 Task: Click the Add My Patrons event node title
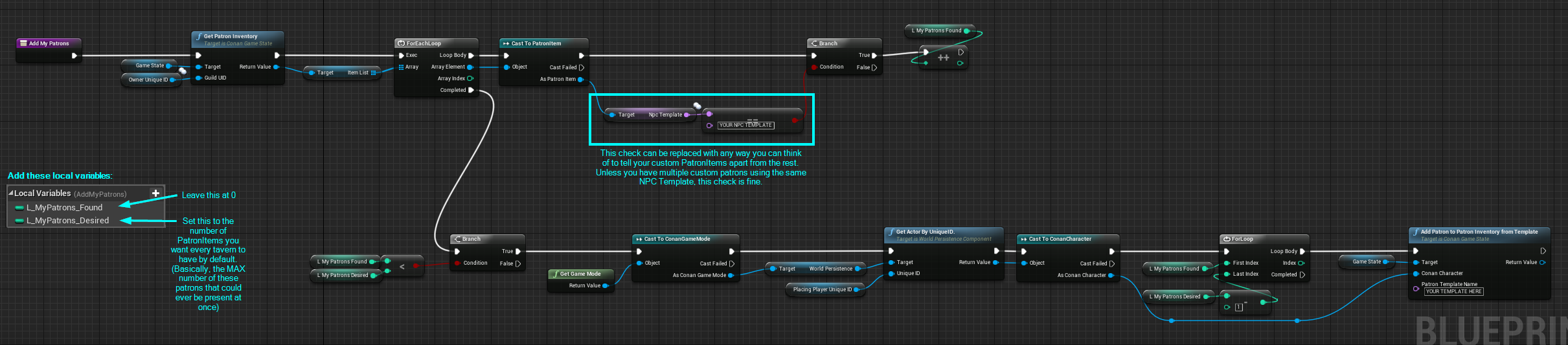[x=49, y=43]
